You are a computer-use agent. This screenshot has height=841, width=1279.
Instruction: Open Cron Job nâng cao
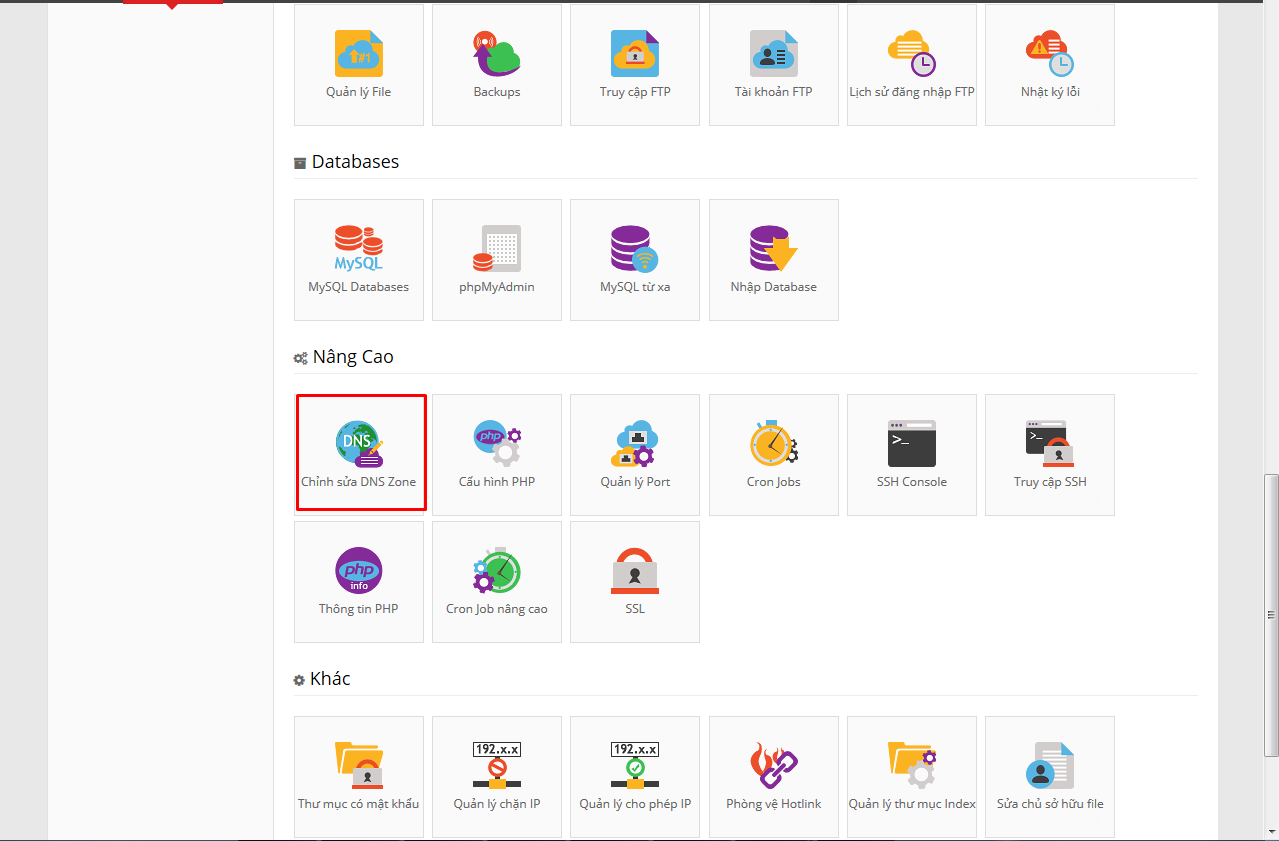[x=497, y=582]
